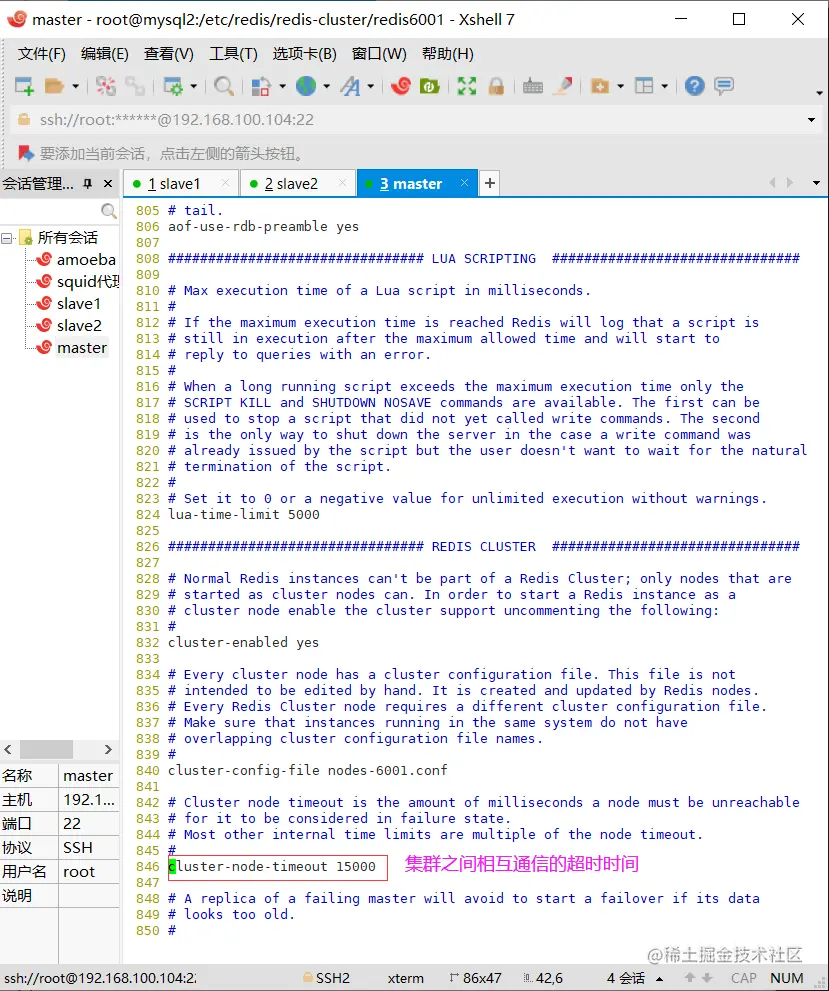Click the lock screen padlock icon

[497, 86]
